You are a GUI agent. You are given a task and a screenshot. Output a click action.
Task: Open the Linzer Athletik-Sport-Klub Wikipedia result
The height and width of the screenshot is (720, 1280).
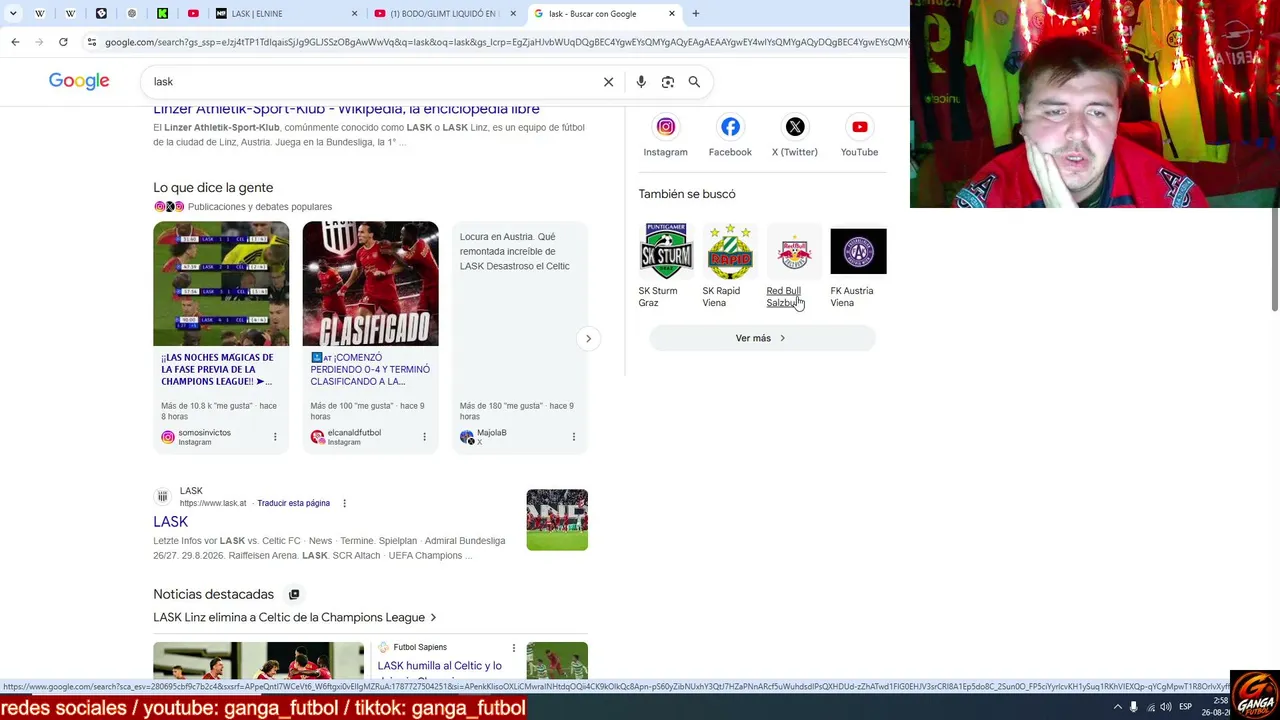[x=346, y=109]
